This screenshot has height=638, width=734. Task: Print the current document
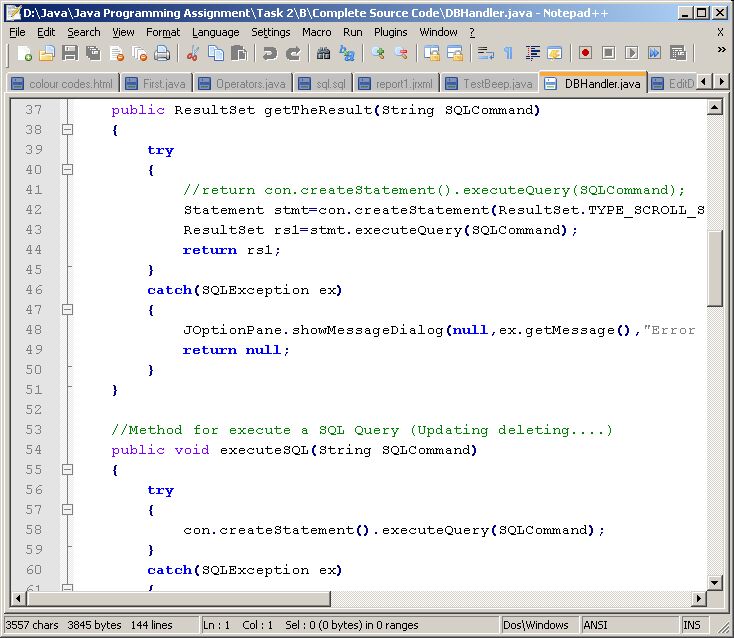162,53
